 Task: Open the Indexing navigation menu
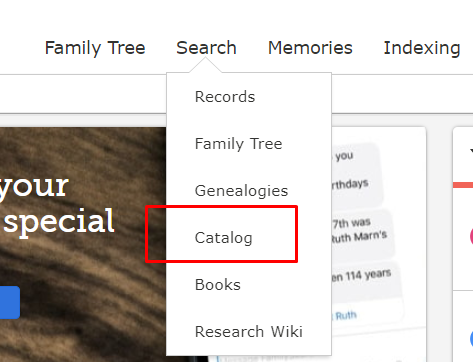pyautogui.click(x=422, y=48)
